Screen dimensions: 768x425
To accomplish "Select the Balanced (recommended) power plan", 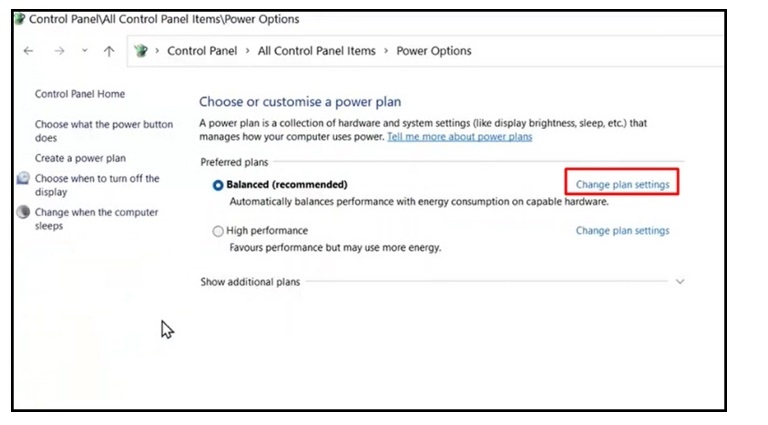I will [x=218, y=185].
